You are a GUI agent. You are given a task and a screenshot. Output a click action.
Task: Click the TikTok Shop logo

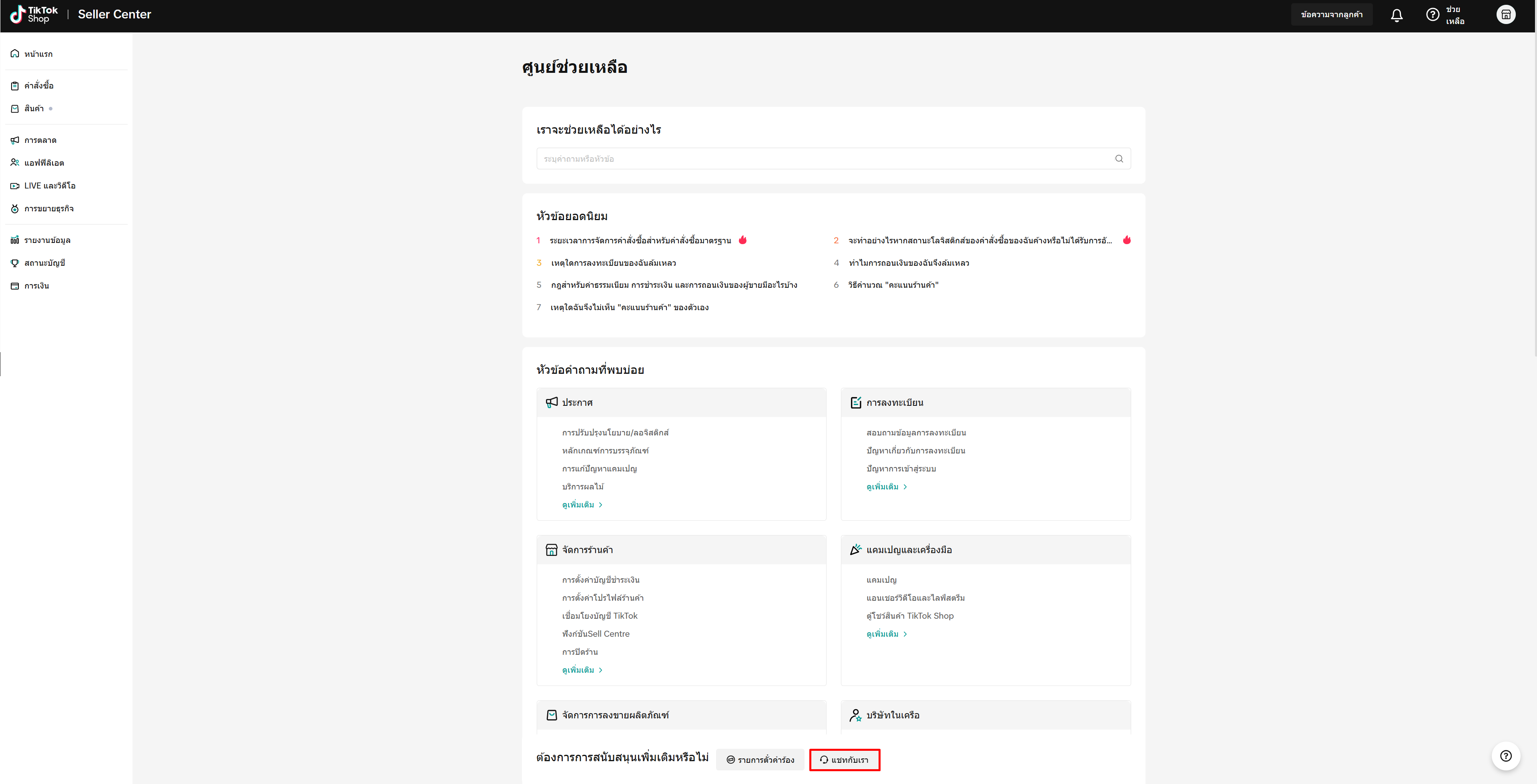34,14
